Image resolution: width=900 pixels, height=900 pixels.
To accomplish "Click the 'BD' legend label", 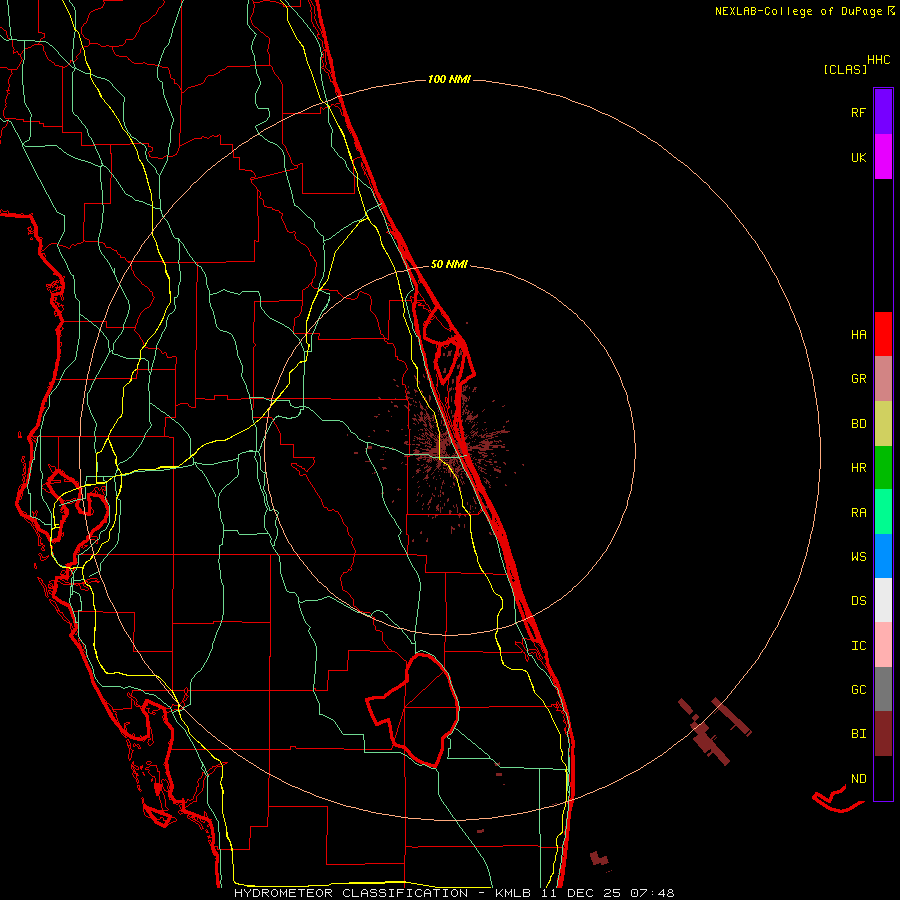I will point(858,424).
